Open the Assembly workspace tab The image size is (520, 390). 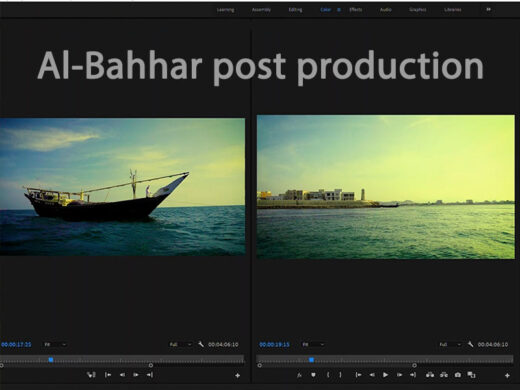pos(261,10)
